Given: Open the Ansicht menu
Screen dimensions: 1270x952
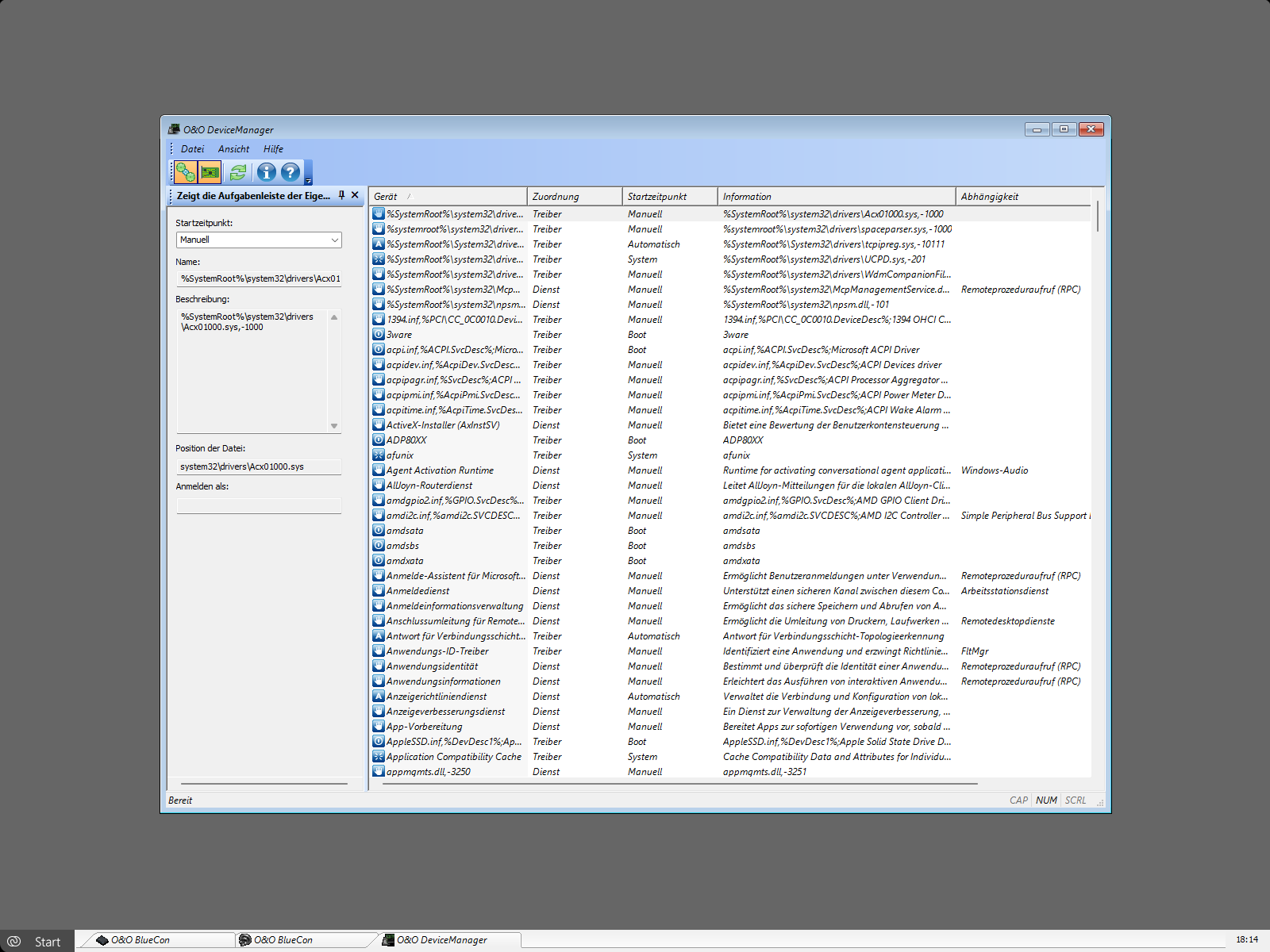Looking at the screenshot, I should (x=233, y=149).
